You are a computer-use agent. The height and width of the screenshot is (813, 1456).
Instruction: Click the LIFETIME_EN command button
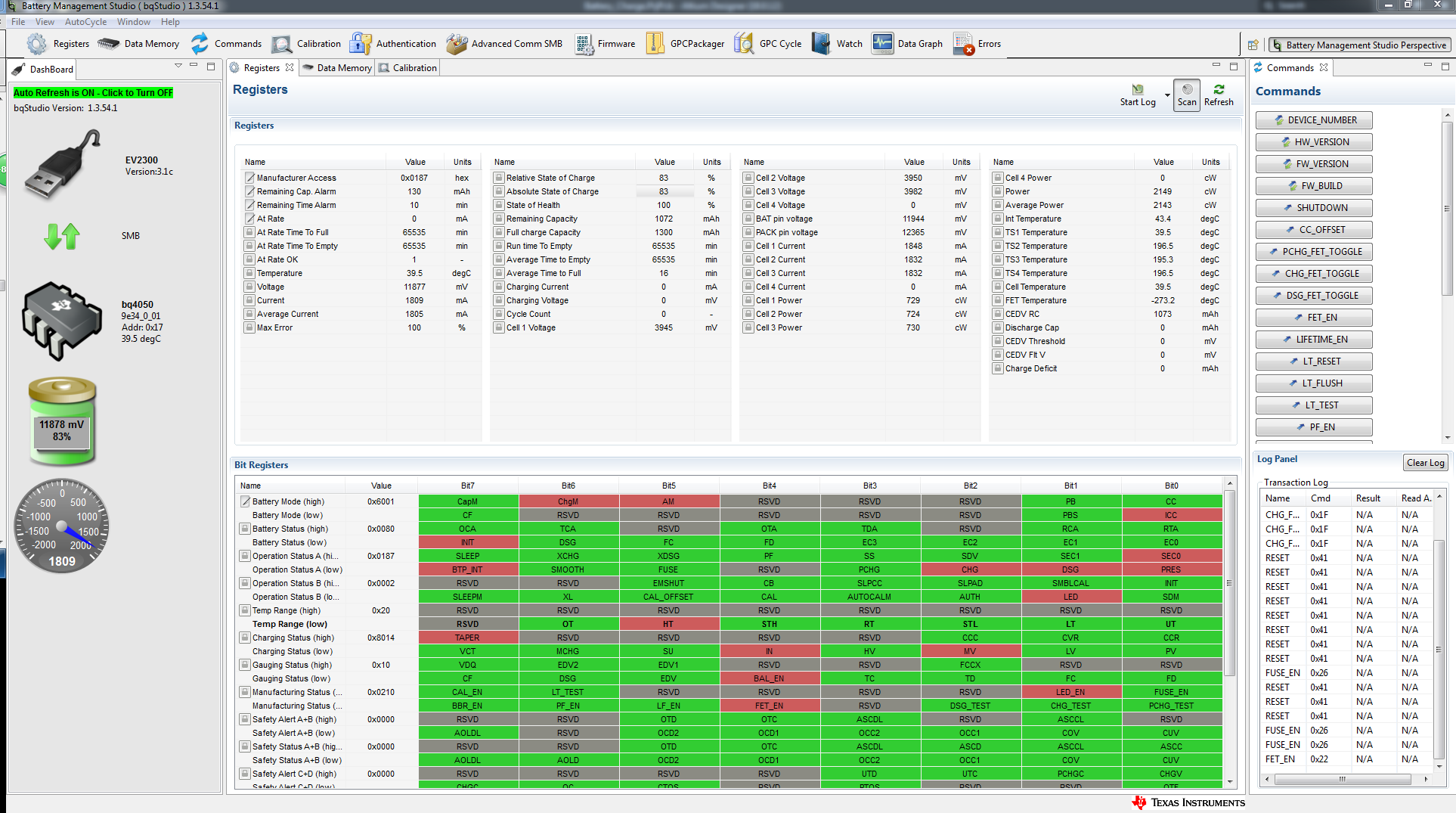click(1314, 340)
